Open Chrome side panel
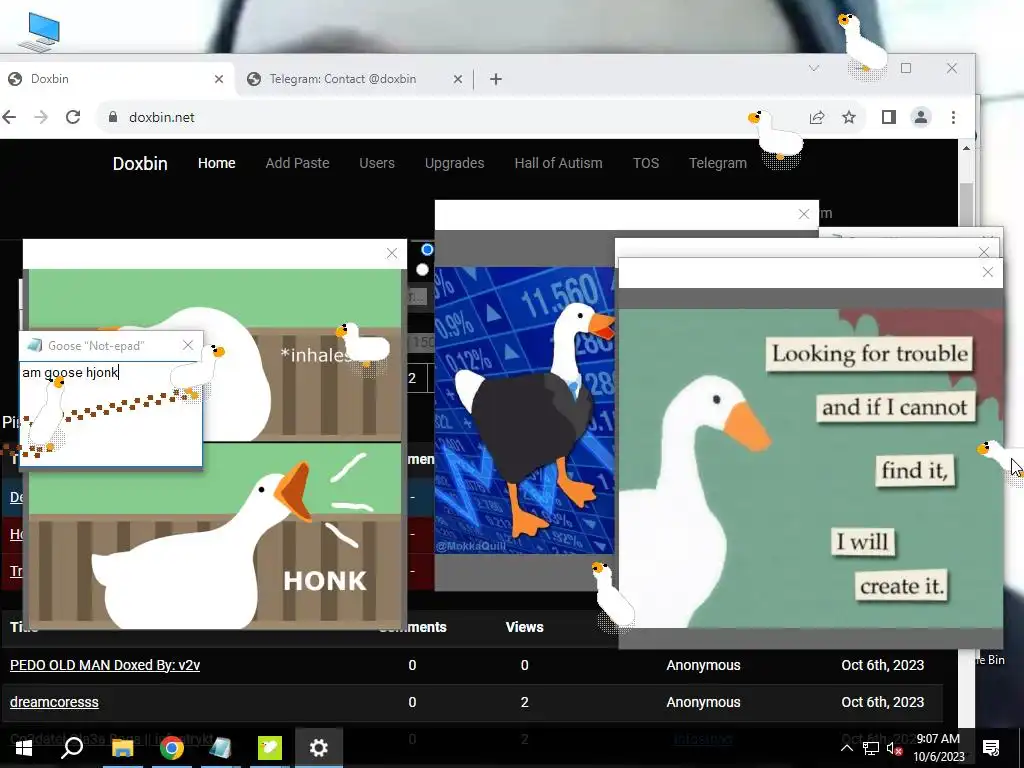This screenshot has height=768, width=1024. pyautogui.click(x=889, y=118)
